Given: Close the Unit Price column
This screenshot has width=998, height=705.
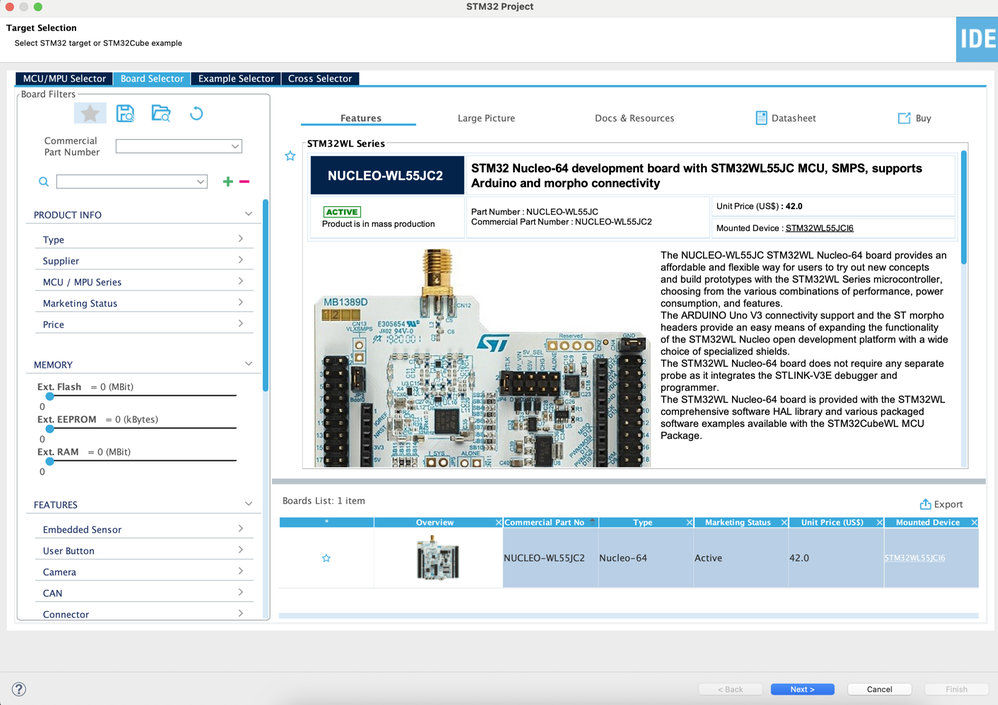Looking at the screenshot, I should 880,522.
